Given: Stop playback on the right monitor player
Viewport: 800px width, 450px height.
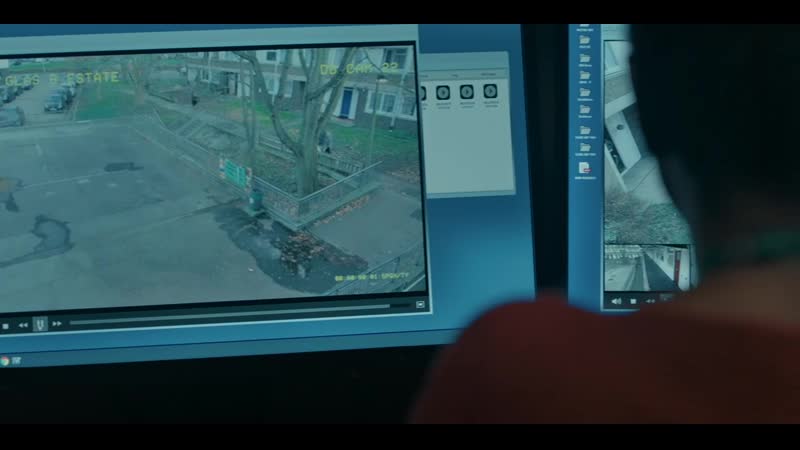Looking at the screenshot, I should 633,300.
